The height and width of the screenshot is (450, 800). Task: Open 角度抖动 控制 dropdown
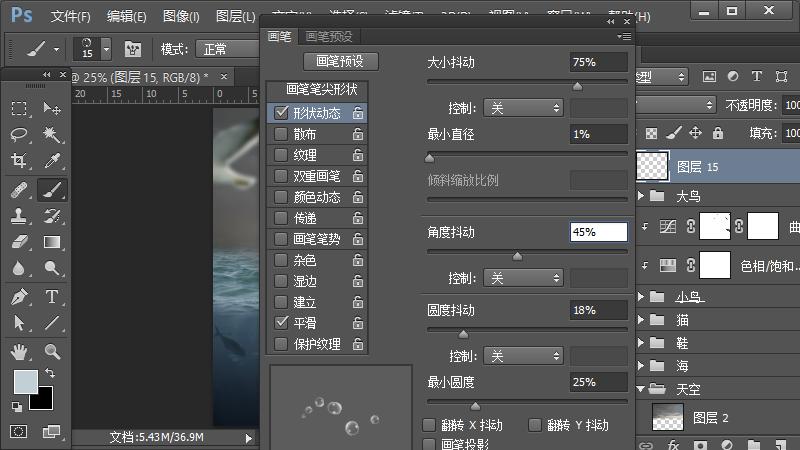tap(523, 278)
